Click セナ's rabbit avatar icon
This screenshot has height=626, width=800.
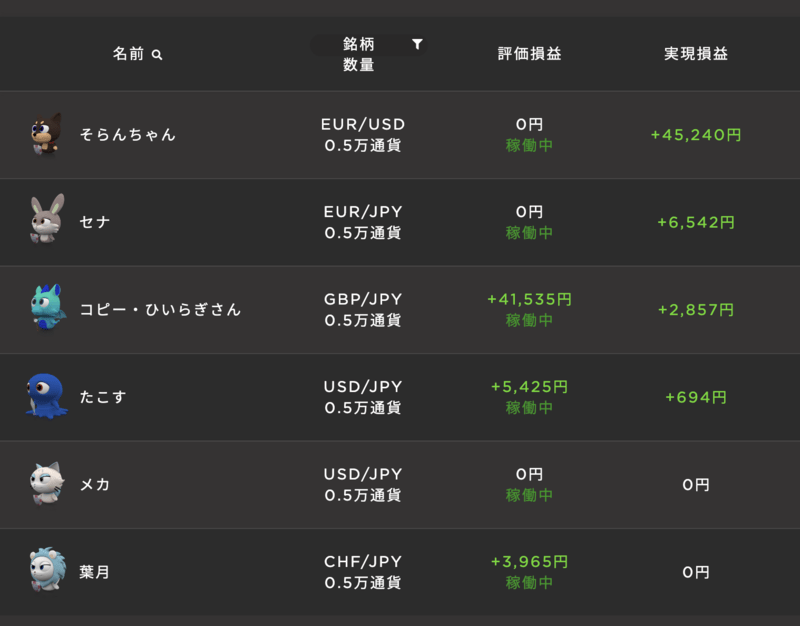pyautogui.click(x=46, y=221)
